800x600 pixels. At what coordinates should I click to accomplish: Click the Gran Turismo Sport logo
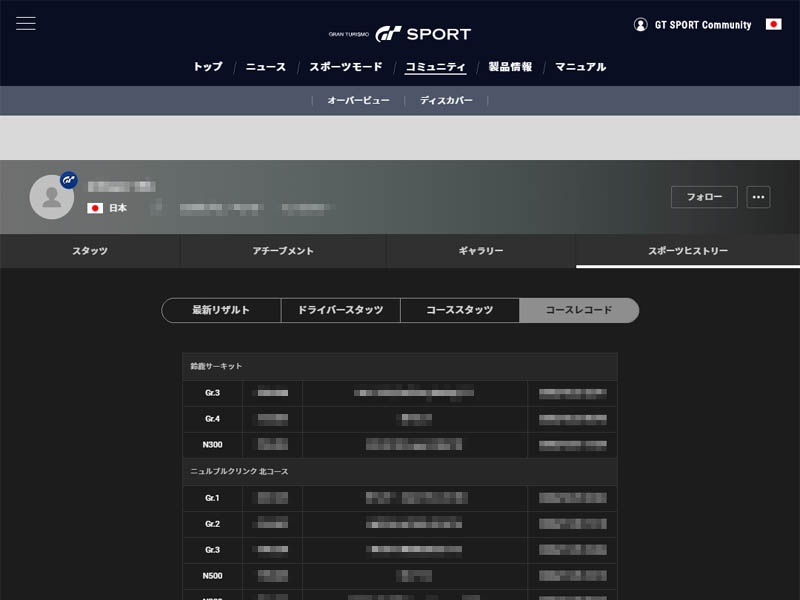coord(399,34)
